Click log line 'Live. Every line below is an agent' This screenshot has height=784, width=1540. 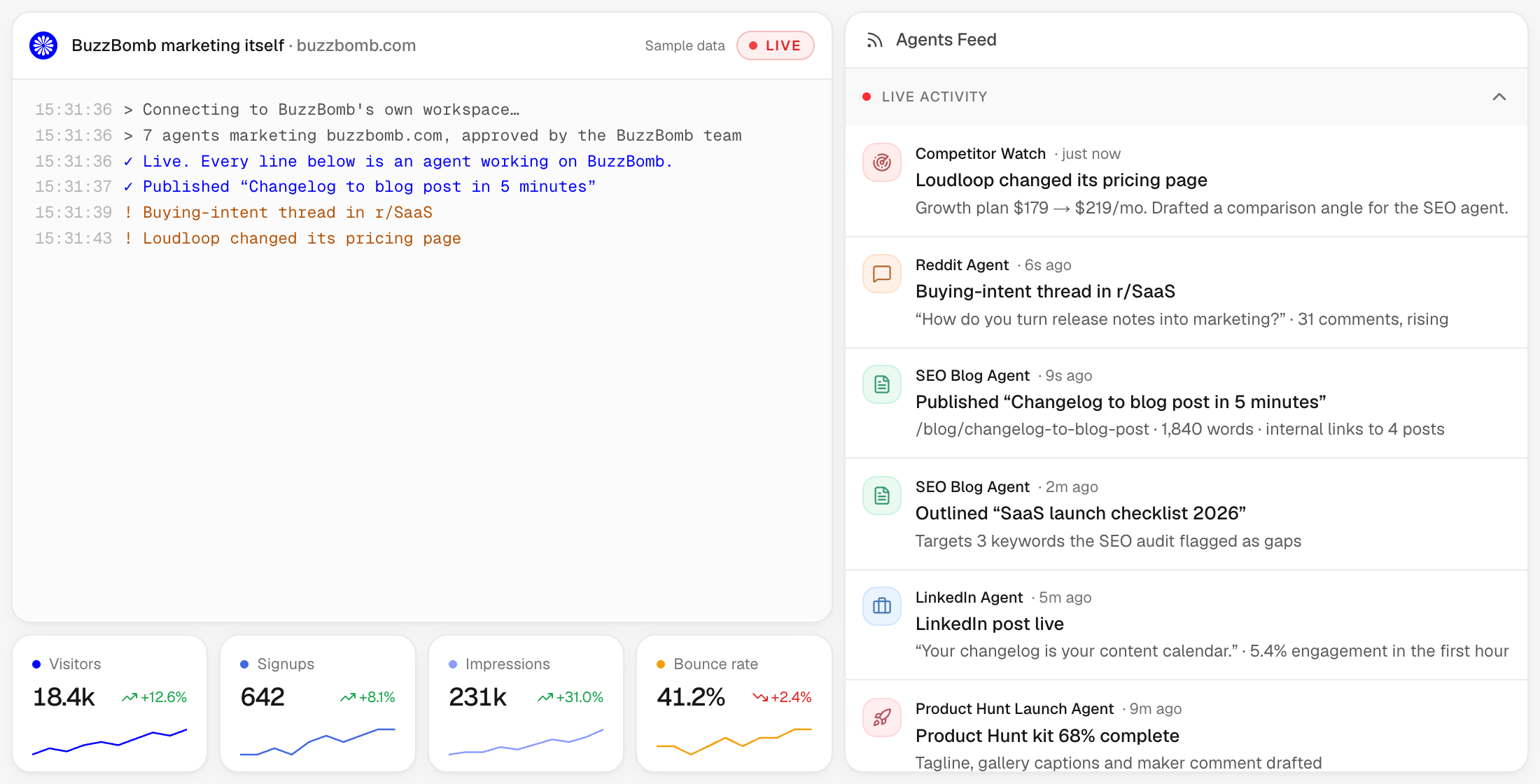pyautogui.click(x=408, y=162)
